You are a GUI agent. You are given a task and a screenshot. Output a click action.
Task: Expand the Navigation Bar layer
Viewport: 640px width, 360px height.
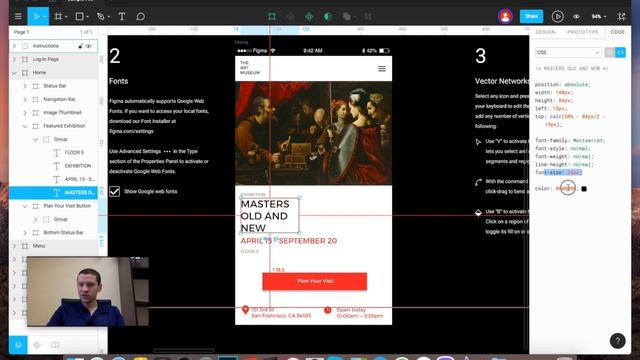coord(25,99)
